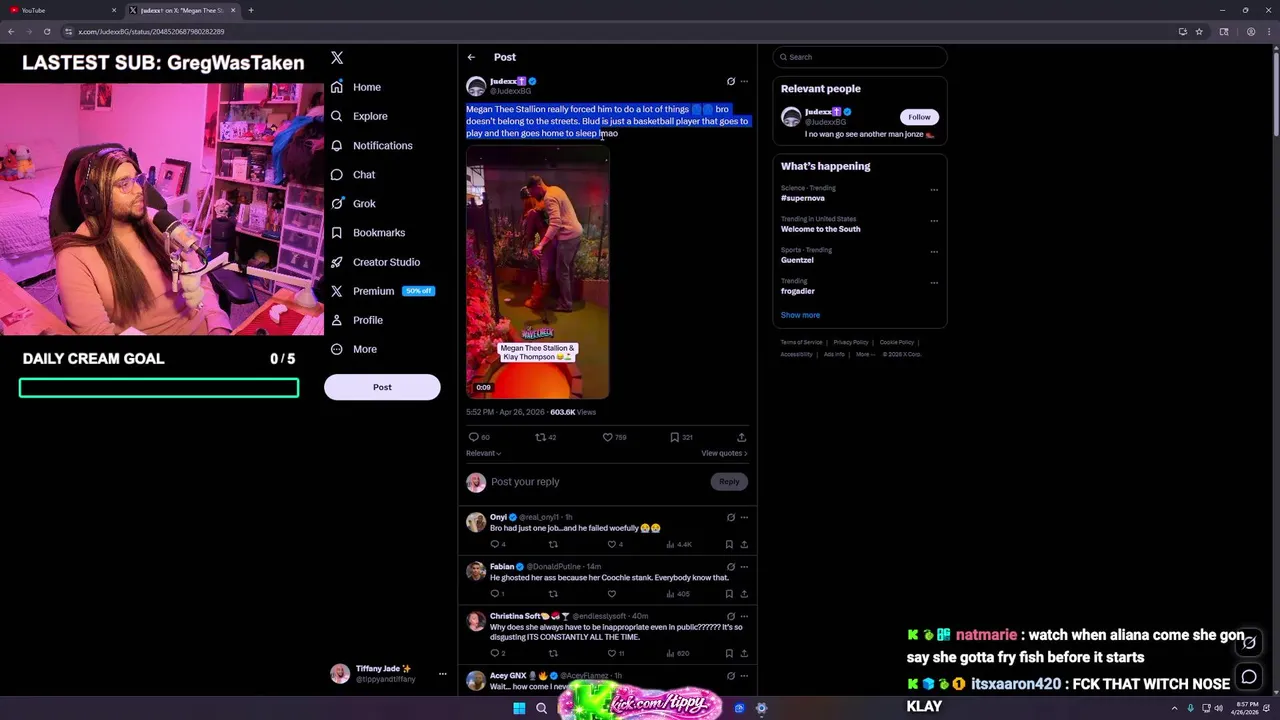The image size is (1280, 720).
Task: Open the three-dot menu on Judexx's post
Action: (x=743, y=81)
